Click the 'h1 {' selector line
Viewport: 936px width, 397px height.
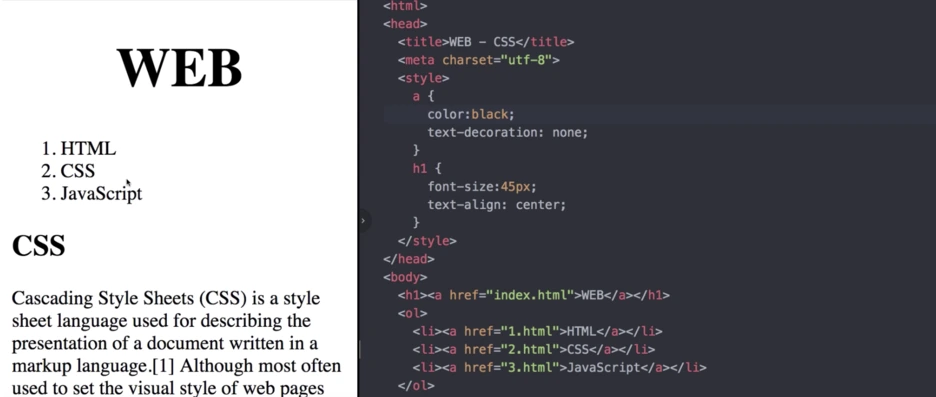427,169
